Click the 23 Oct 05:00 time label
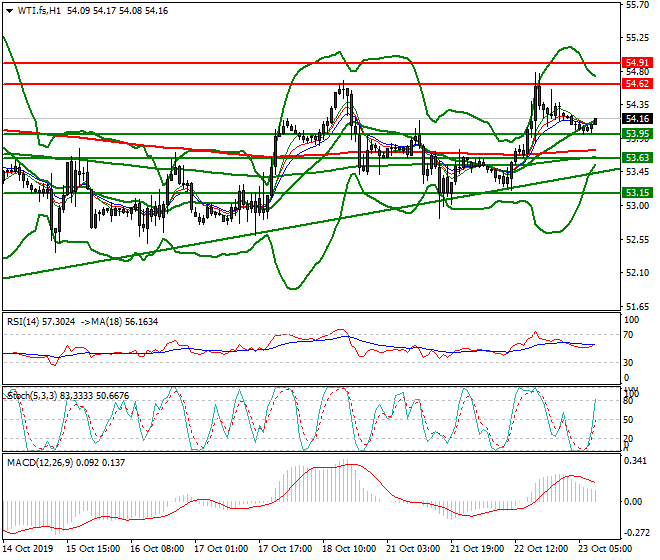The width and height of the screenshot is (660, 560). pos(605,549)
